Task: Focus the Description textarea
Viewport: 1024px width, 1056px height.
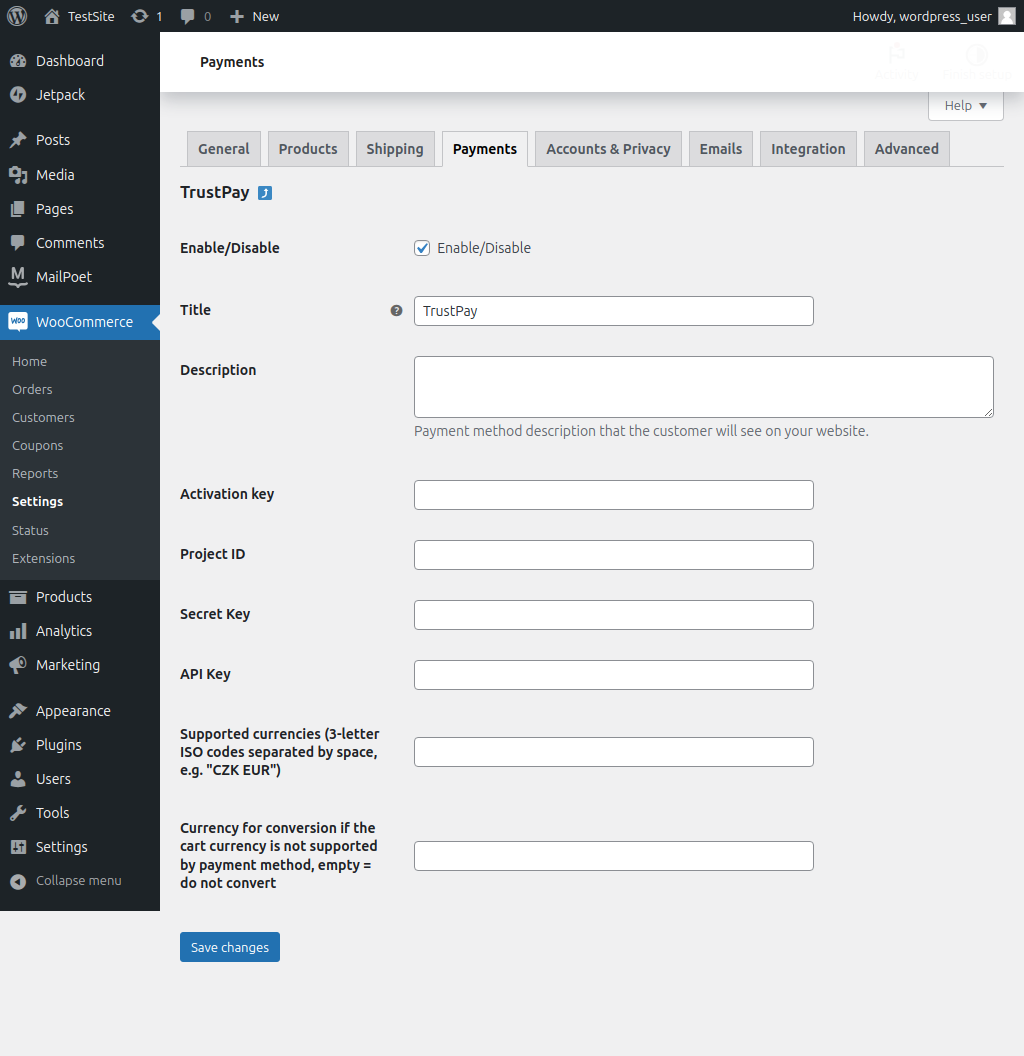Action: coord(704,387)
